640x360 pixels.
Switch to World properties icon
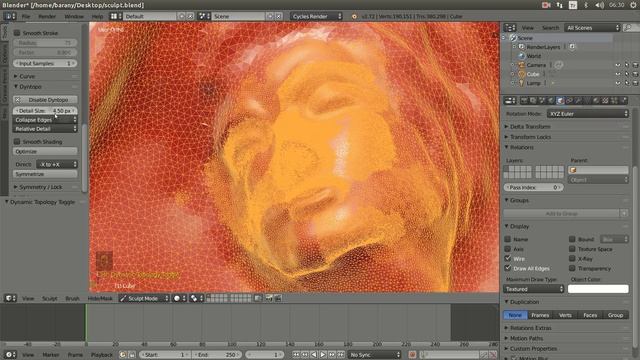(551, 100)
